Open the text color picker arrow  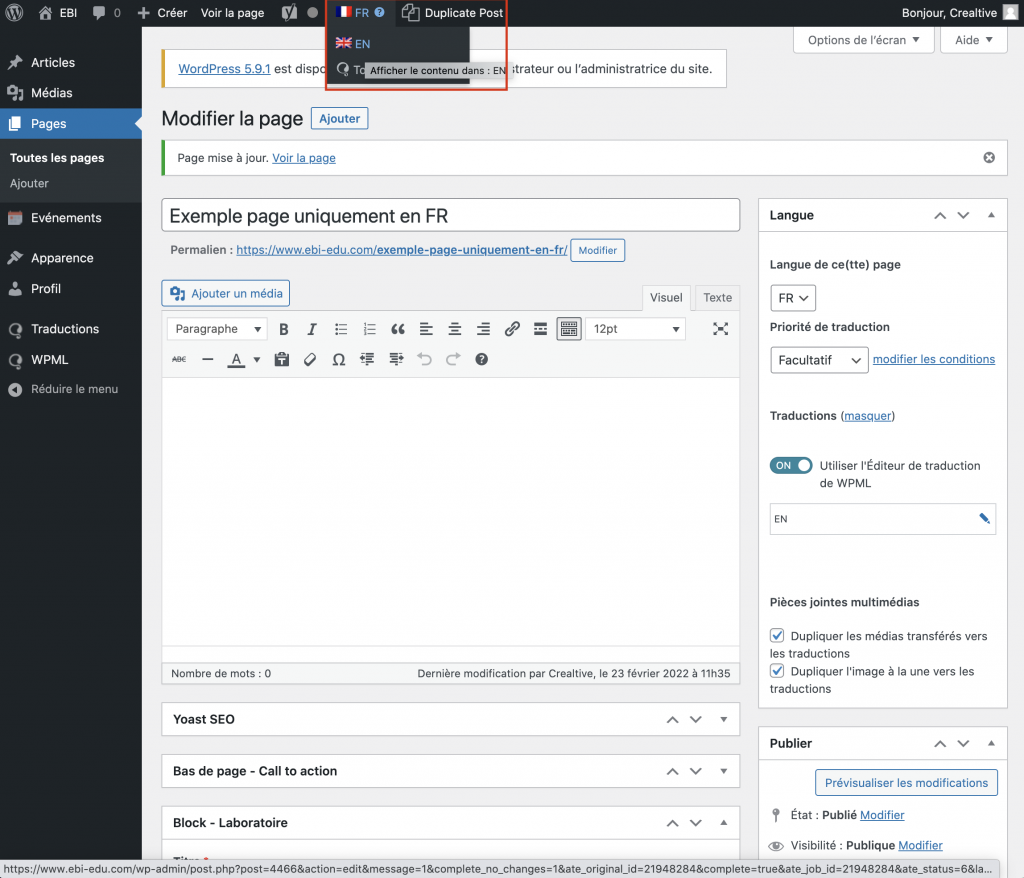[x=257, y=360]
